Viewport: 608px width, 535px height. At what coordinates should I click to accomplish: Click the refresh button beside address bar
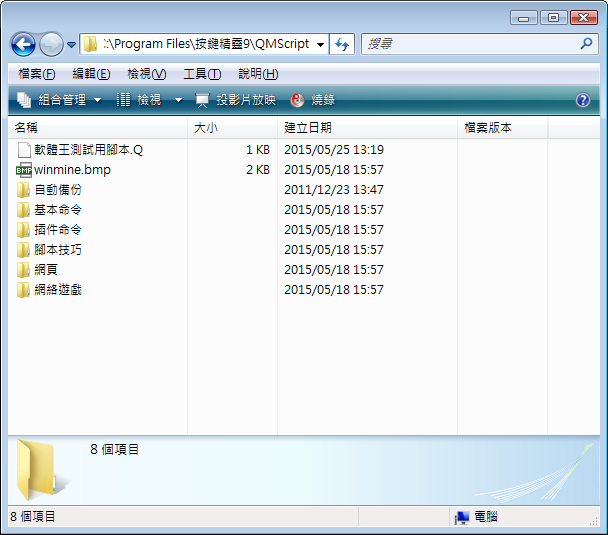point(342,44)
